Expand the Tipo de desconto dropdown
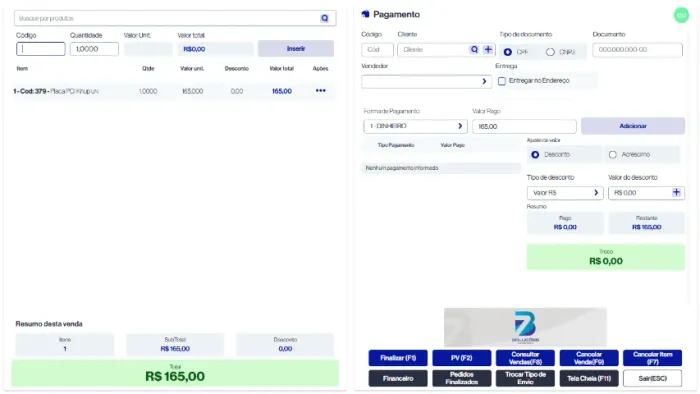Image resolution: width=700 pixels, height=394 pixels. (x=565, y=193)
